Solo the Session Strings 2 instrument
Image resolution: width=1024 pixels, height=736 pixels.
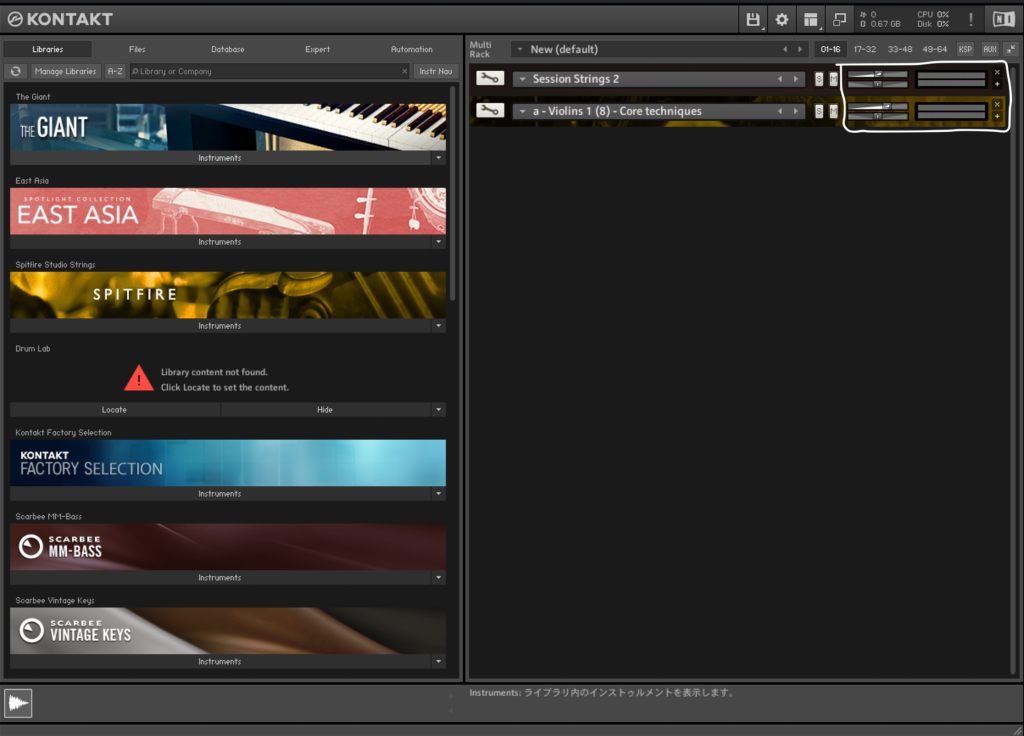(x=819, y=79)
